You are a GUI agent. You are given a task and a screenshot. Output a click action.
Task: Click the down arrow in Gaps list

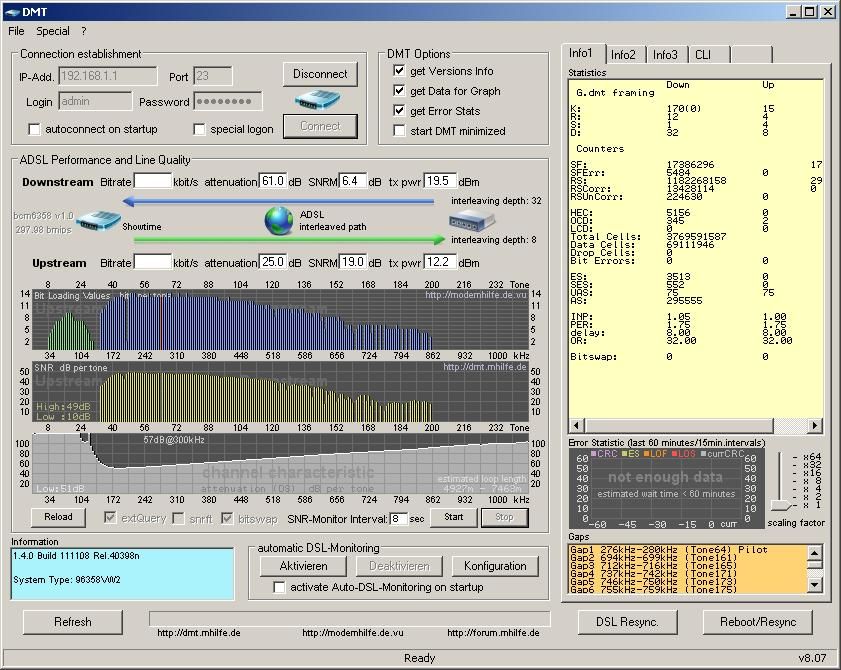click(x=814, y=585)
